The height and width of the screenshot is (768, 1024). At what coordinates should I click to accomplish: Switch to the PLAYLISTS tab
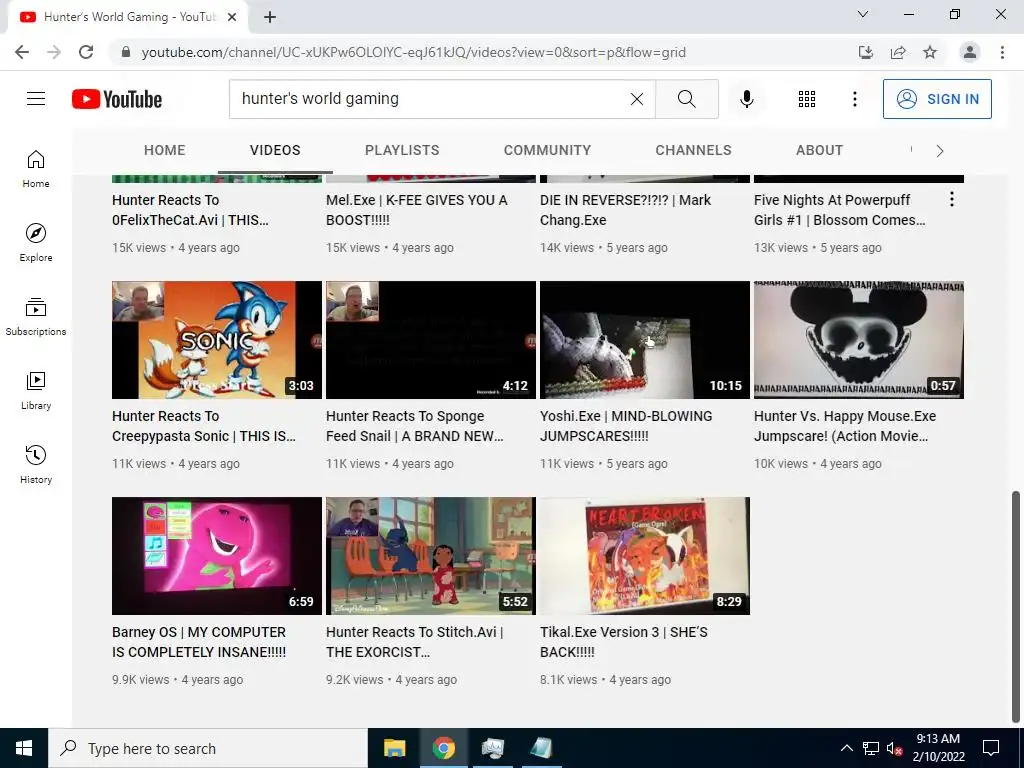[402, 150]
